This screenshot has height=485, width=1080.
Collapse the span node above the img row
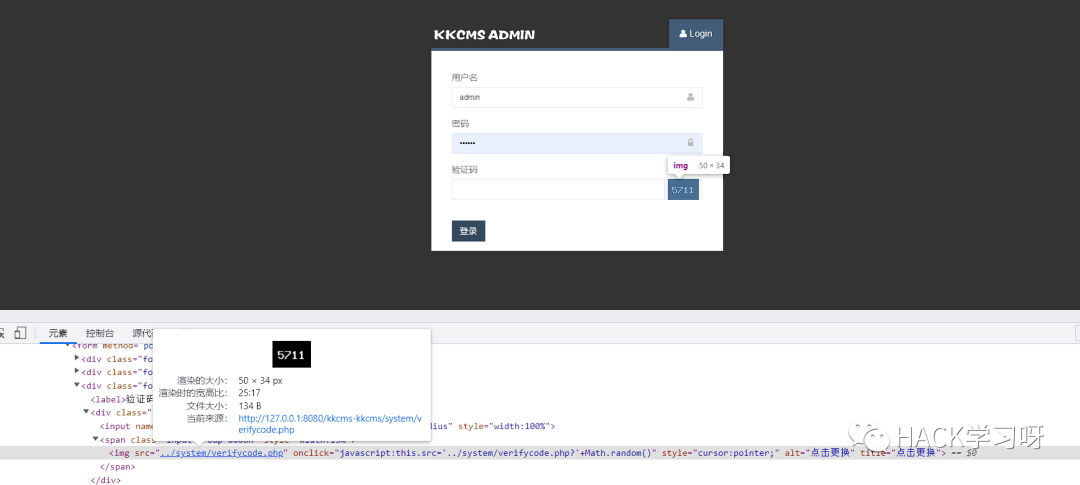[x=96, y=439]
